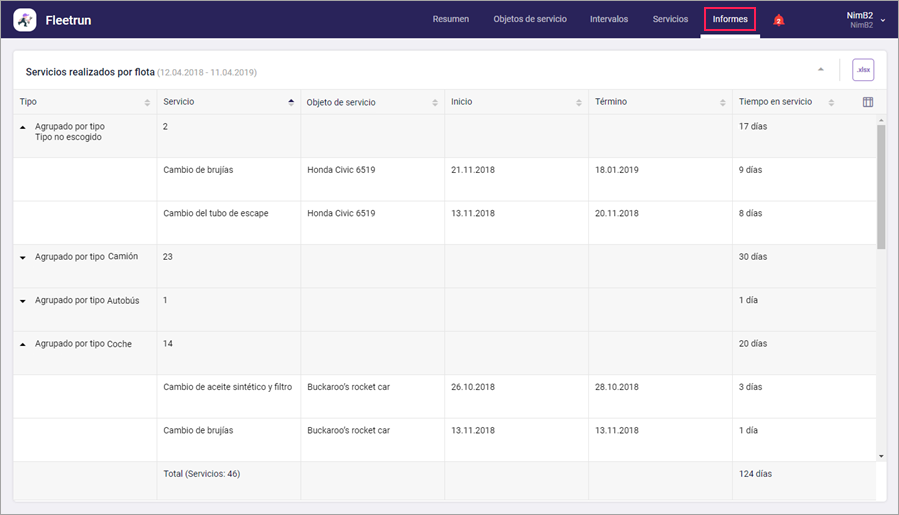The image size is (899, 515).
Task: Expand the Autobús group row
Action: [x=23, y=301]
